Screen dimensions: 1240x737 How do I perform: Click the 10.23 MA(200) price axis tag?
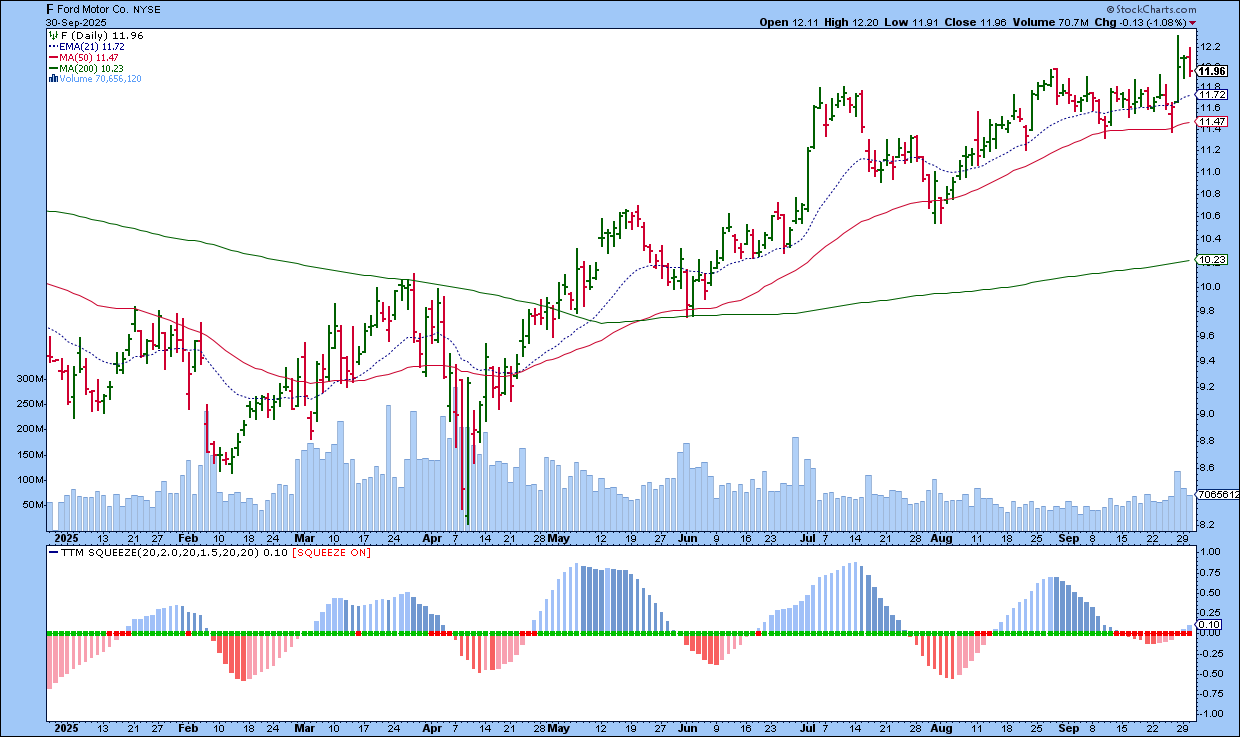pyautogui.click(x=1212, y=260)
